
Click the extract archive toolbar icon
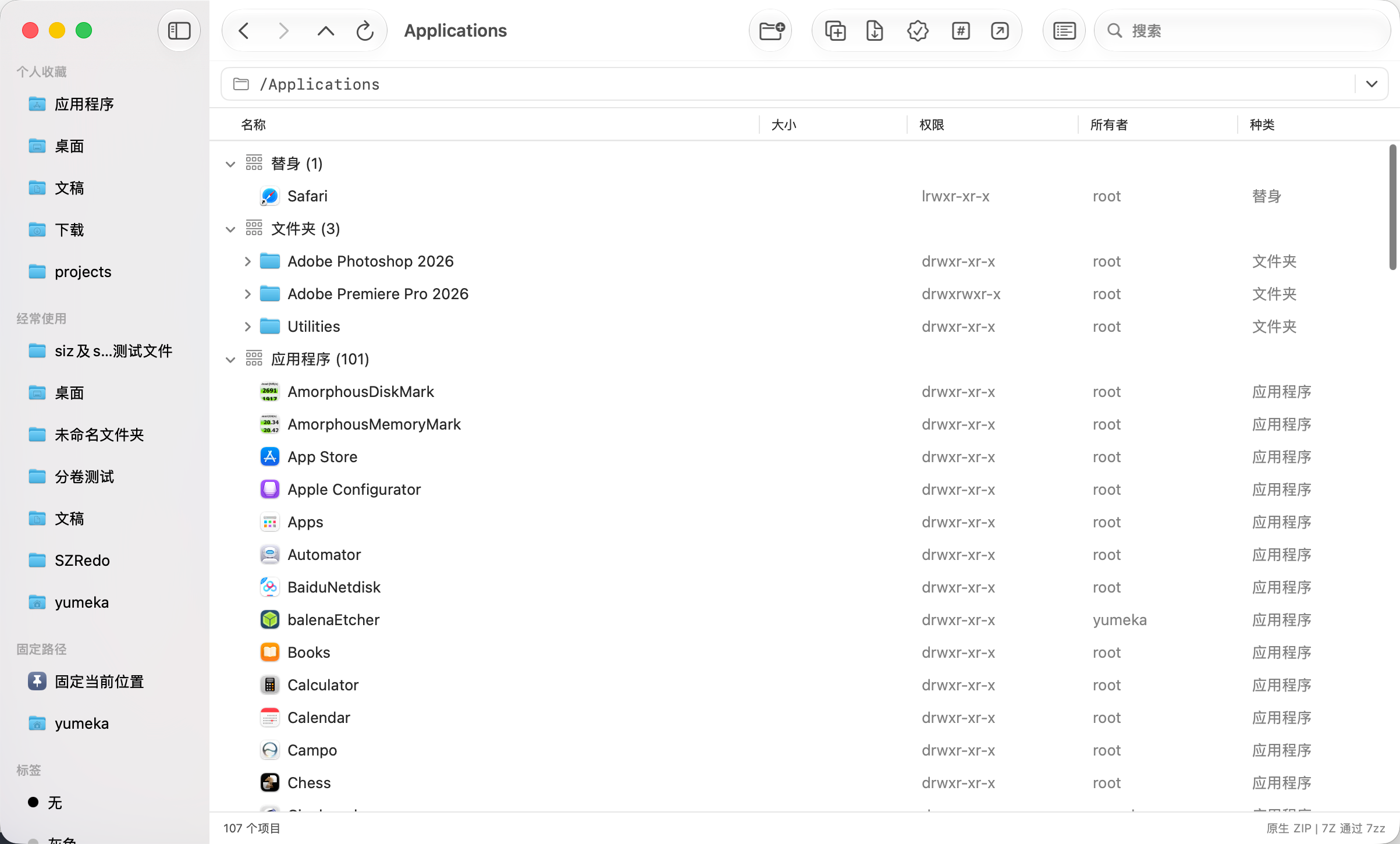875,31
